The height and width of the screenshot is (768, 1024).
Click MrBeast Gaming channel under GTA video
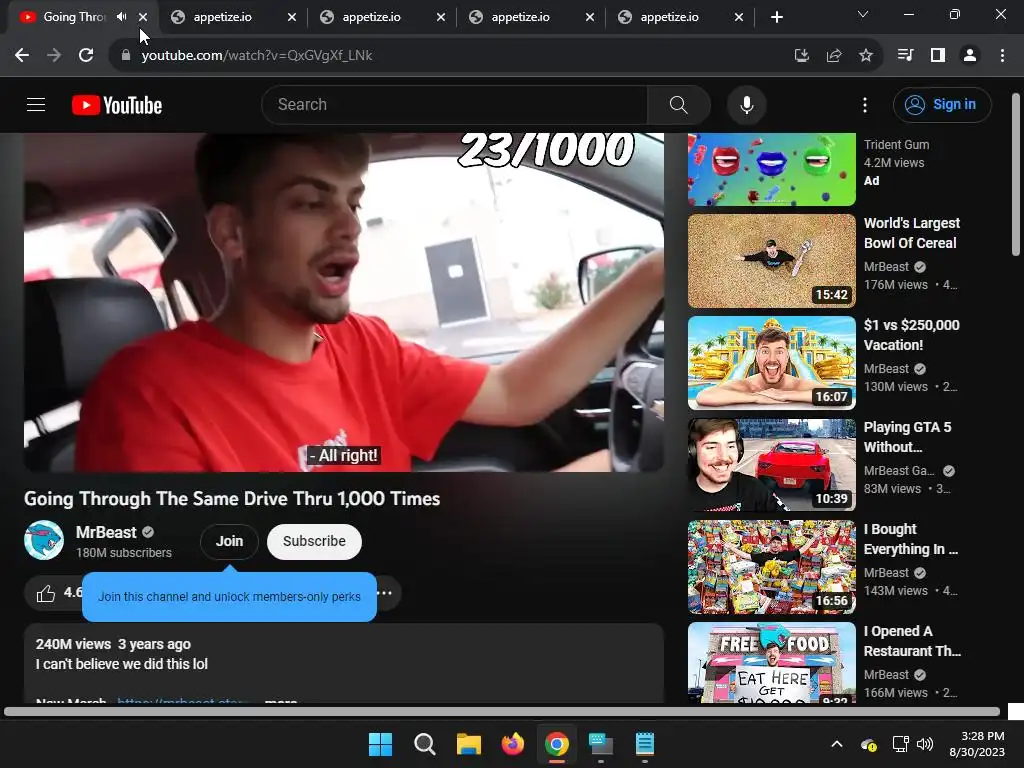899,470
